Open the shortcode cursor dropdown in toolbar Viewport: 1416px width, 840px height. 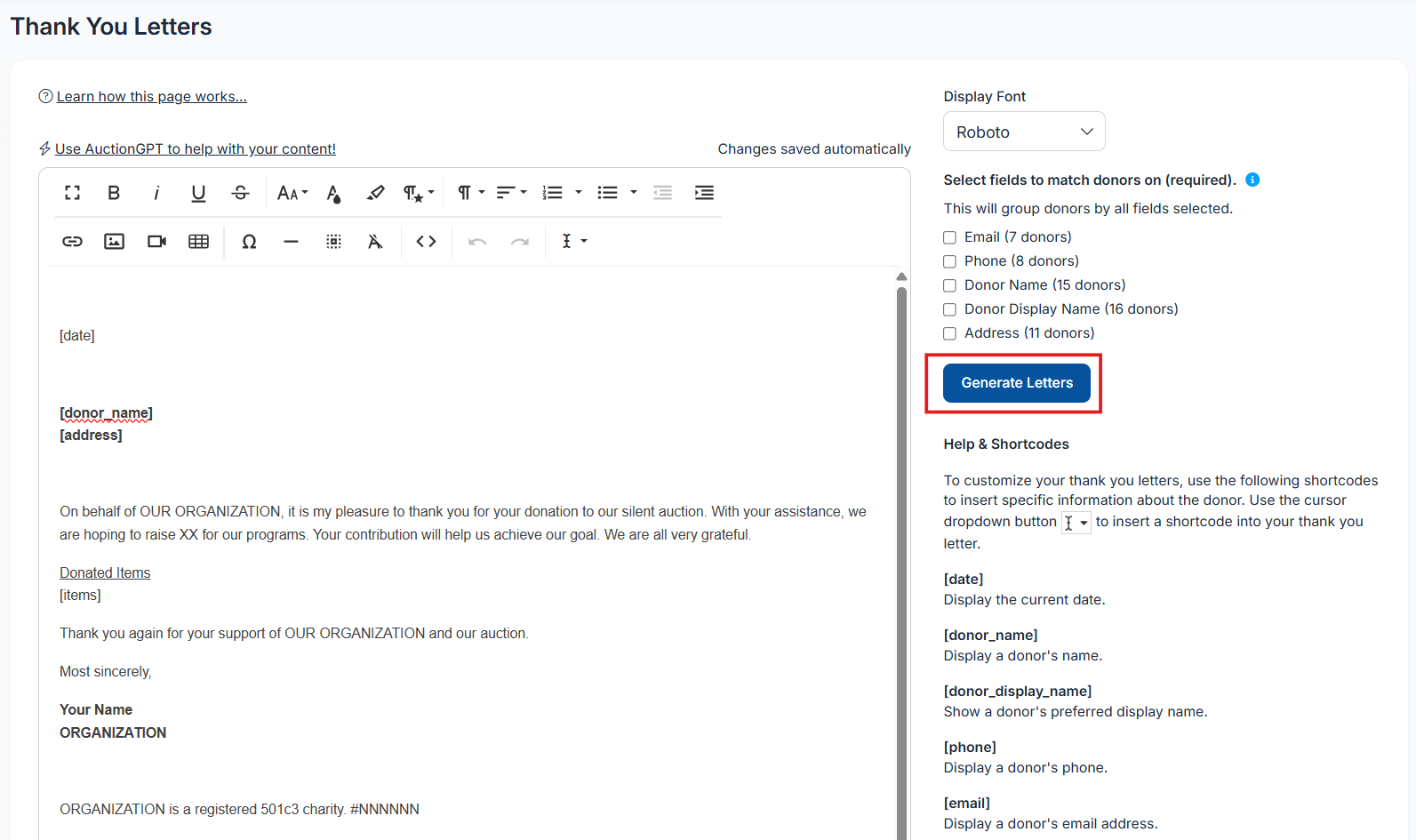[x=573, y=242]
